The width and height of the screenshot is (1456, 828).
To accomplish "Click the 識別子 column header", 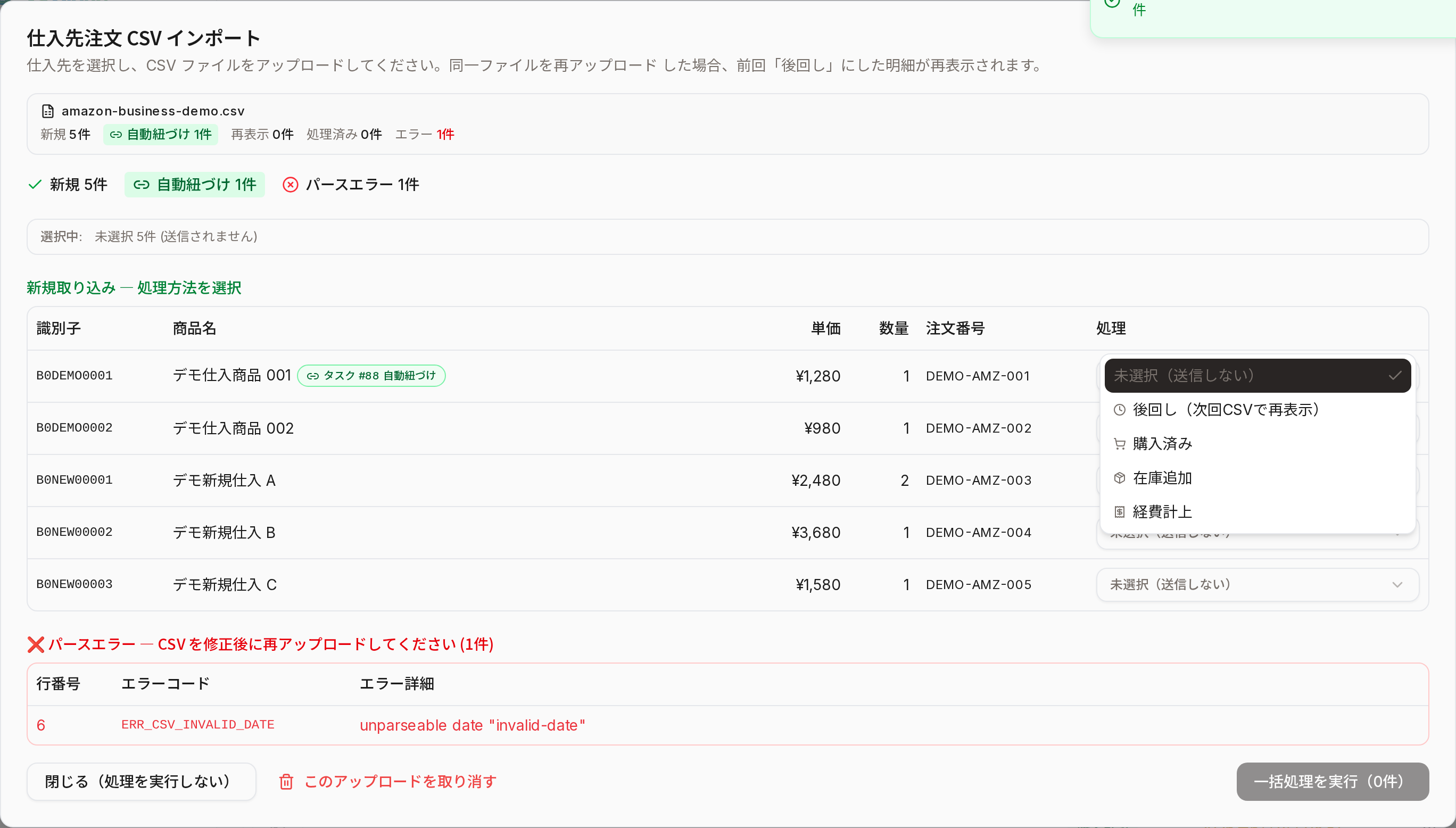I will [x=59, y=328].
